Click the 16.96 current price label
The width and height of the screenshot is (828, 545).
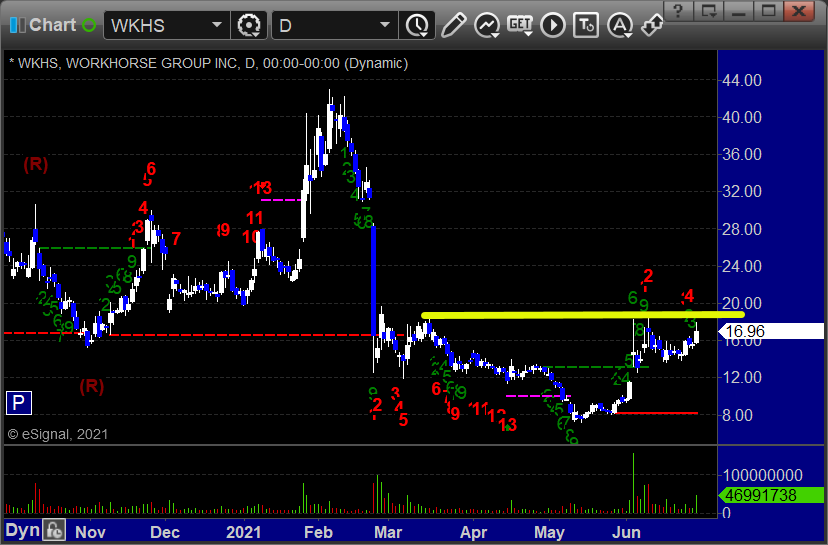[771, 331]
